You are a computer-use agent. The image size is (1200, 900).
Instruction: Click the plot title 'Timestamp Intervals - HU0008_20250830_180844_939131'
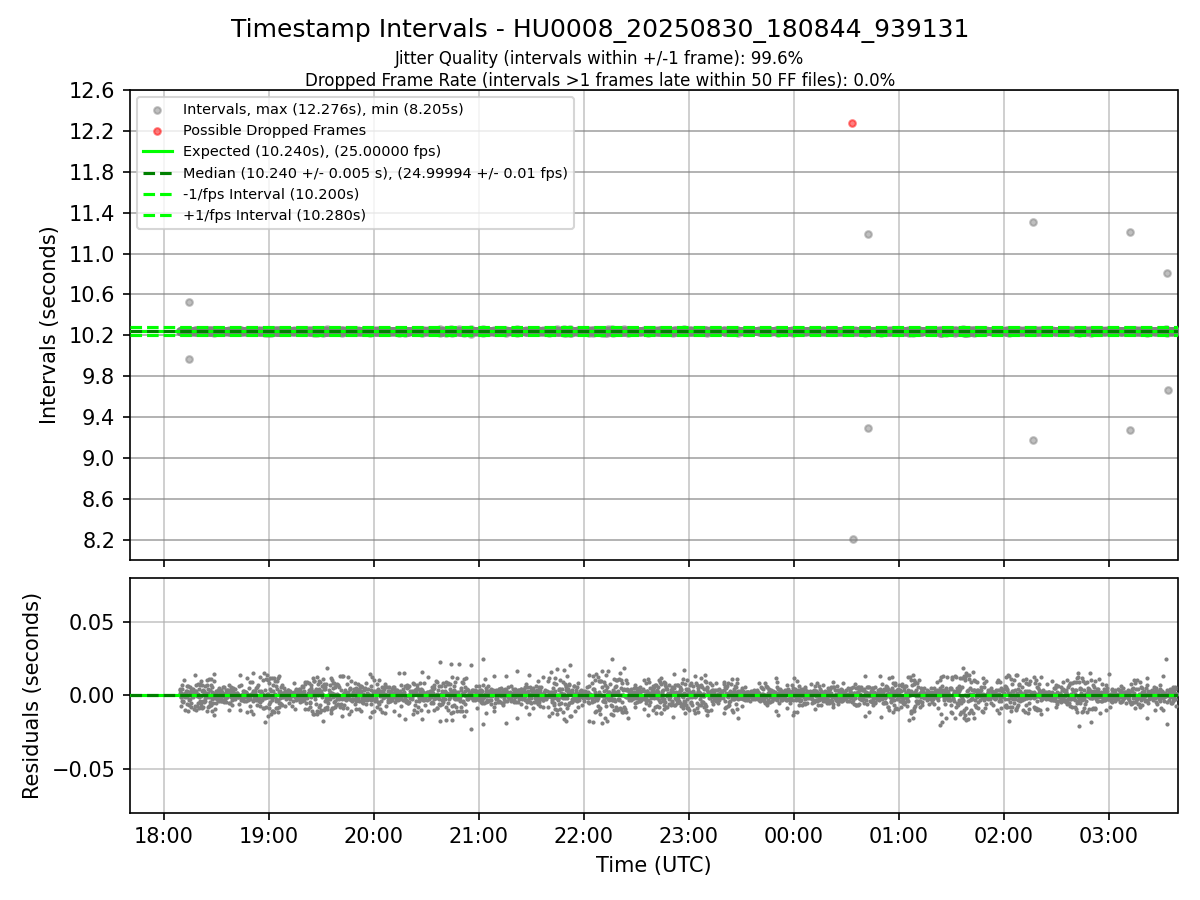[x=600, y=29]
